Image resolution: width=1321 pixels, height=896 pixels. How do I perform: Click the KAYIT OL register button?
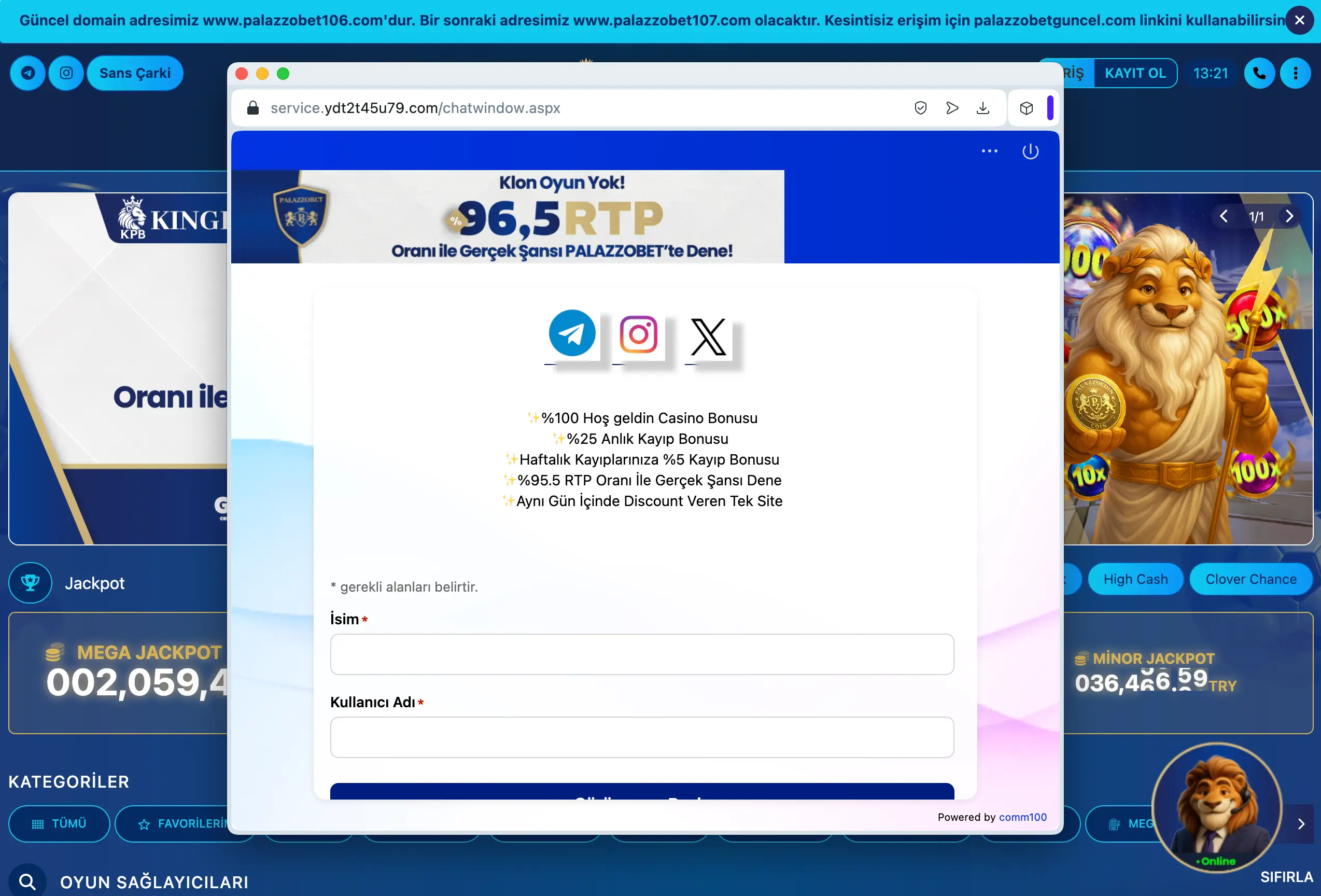tap(1135, 73)
